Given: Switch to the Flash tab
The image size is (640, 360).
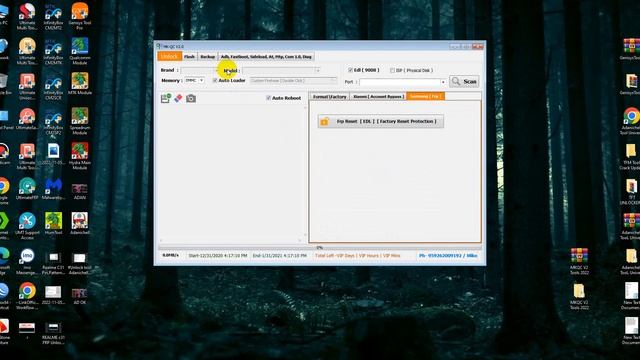Looking at the screenshot, I should click(x=189, y=57).
